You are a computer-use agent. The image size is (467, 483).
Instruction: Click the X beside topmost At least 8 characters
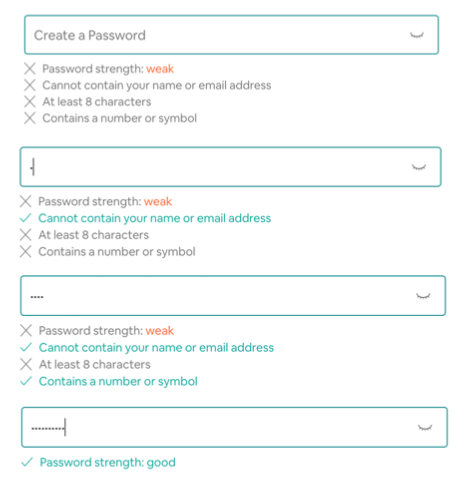30,101
